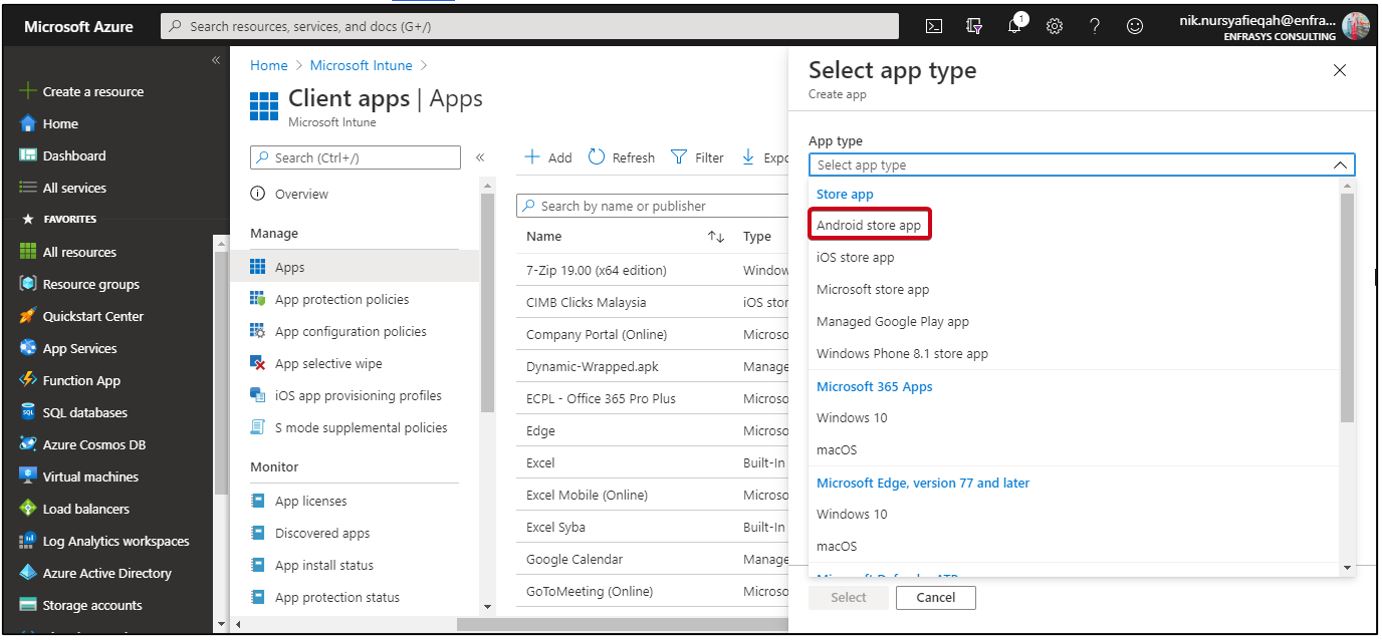Choose the Android store app option

click(x=869, y=224)
